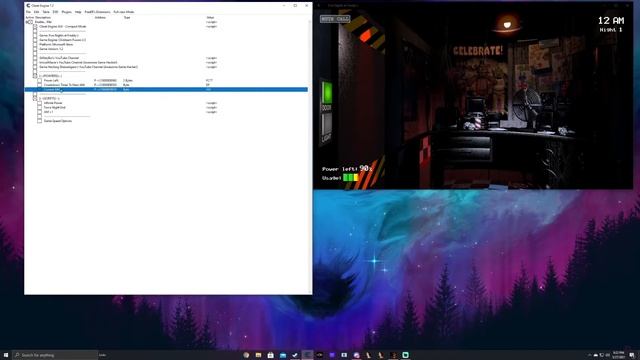The width and height of the screenshot is (640, 360).
Task: Click the Night 1 label in game
Action: (x=611, y=30)
